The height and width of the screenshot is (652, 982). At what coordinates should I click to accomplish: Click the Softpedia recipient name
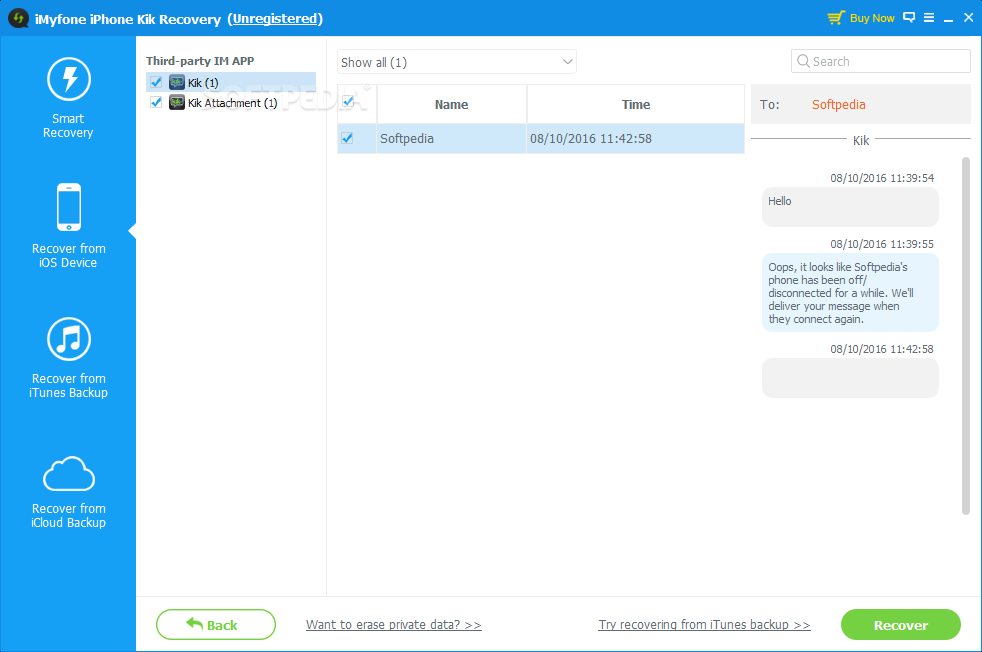(x=839, y=105)
